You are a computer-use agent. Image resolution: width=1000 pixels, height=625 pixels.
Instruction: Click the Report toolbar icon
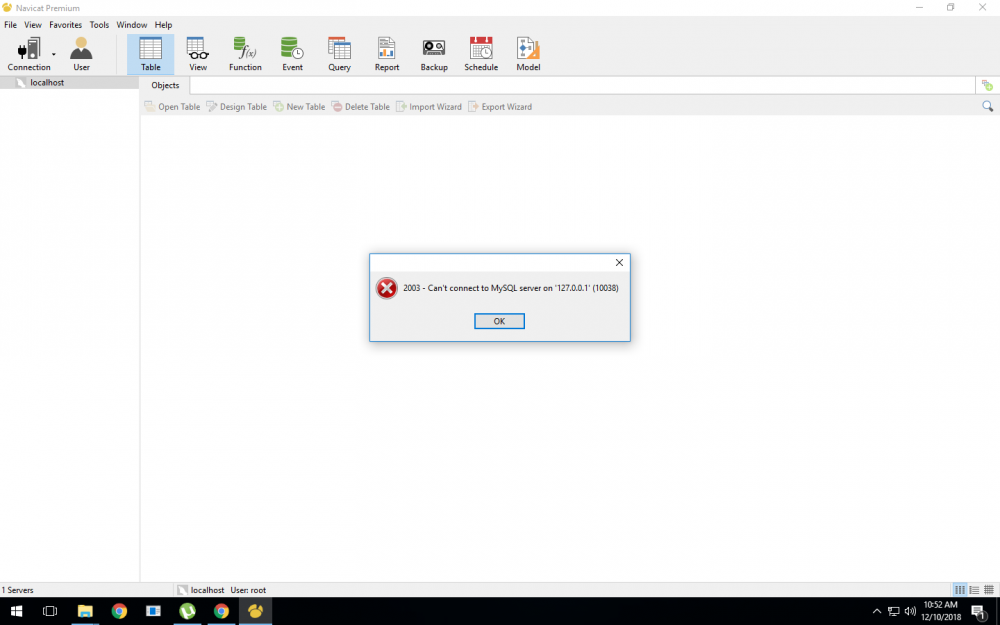click(x=386, y=54)
